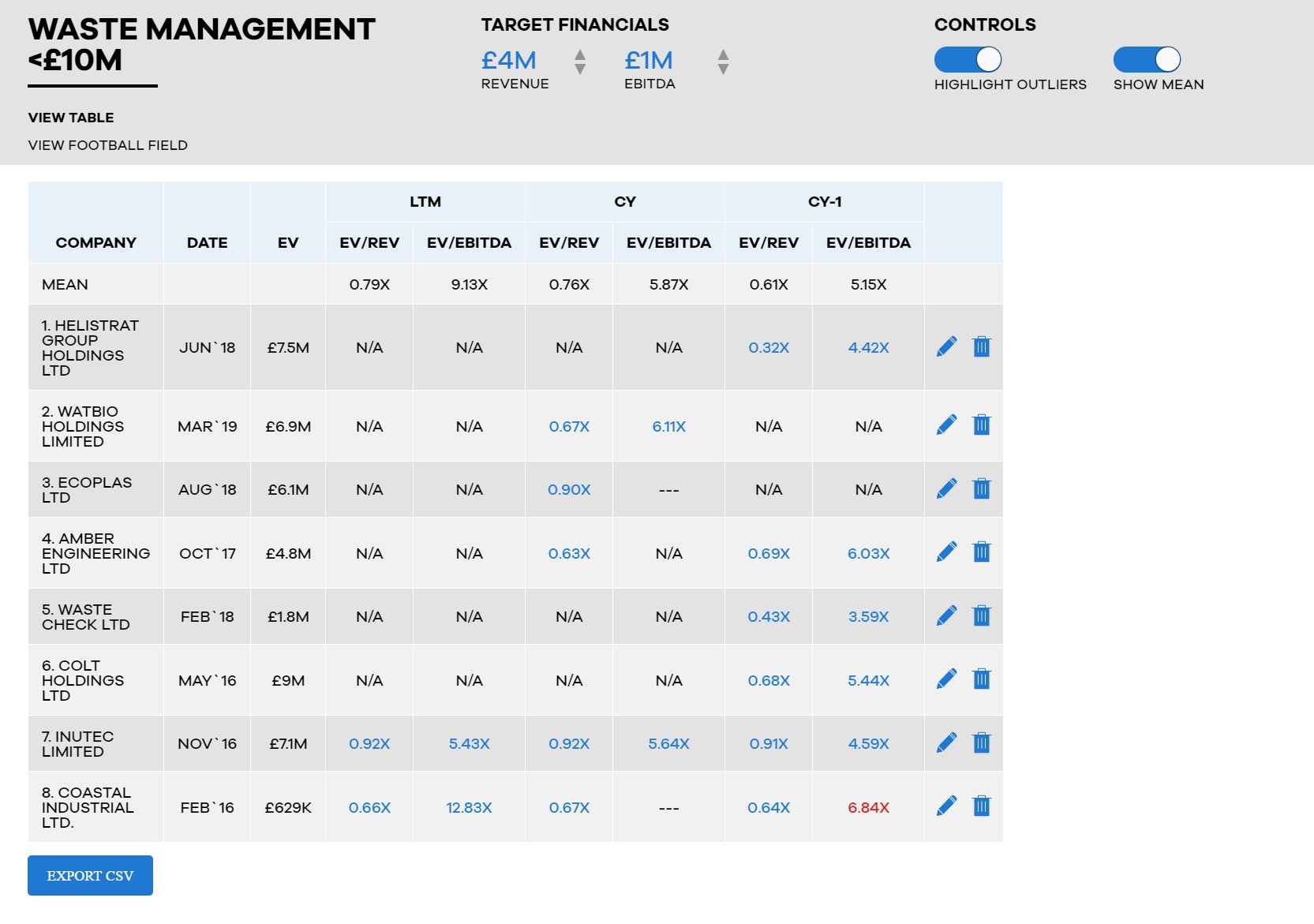Edit the Coastal Industrial Ltd. row

click(x=946, y=806)
